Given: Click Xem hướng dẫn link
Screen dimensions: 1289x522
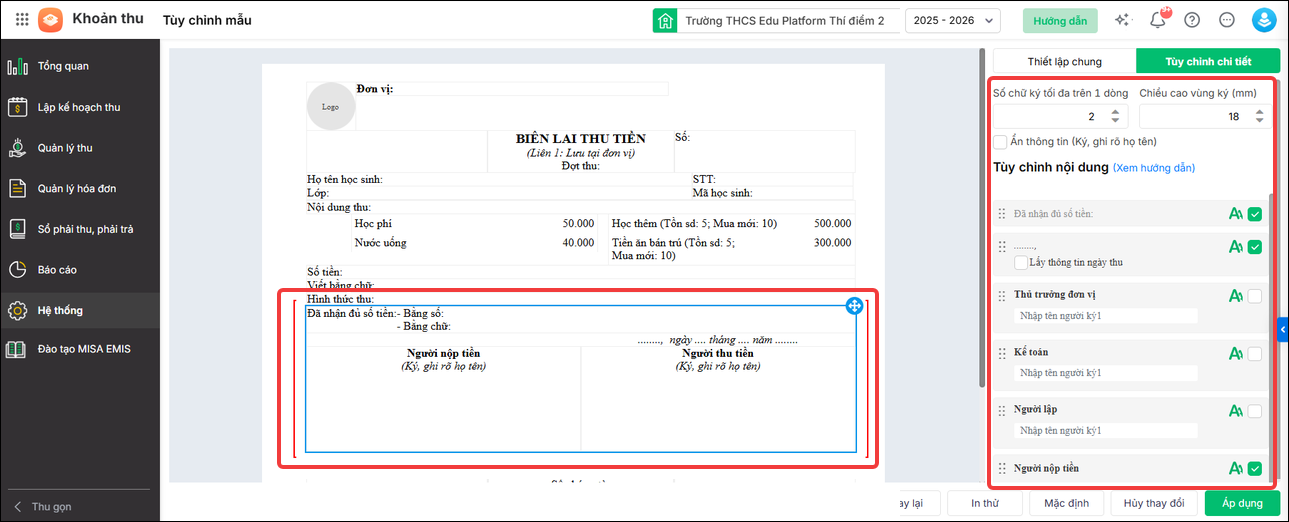Looking at the screenshot, I should pyautogui.click(x=1154, y=168).
